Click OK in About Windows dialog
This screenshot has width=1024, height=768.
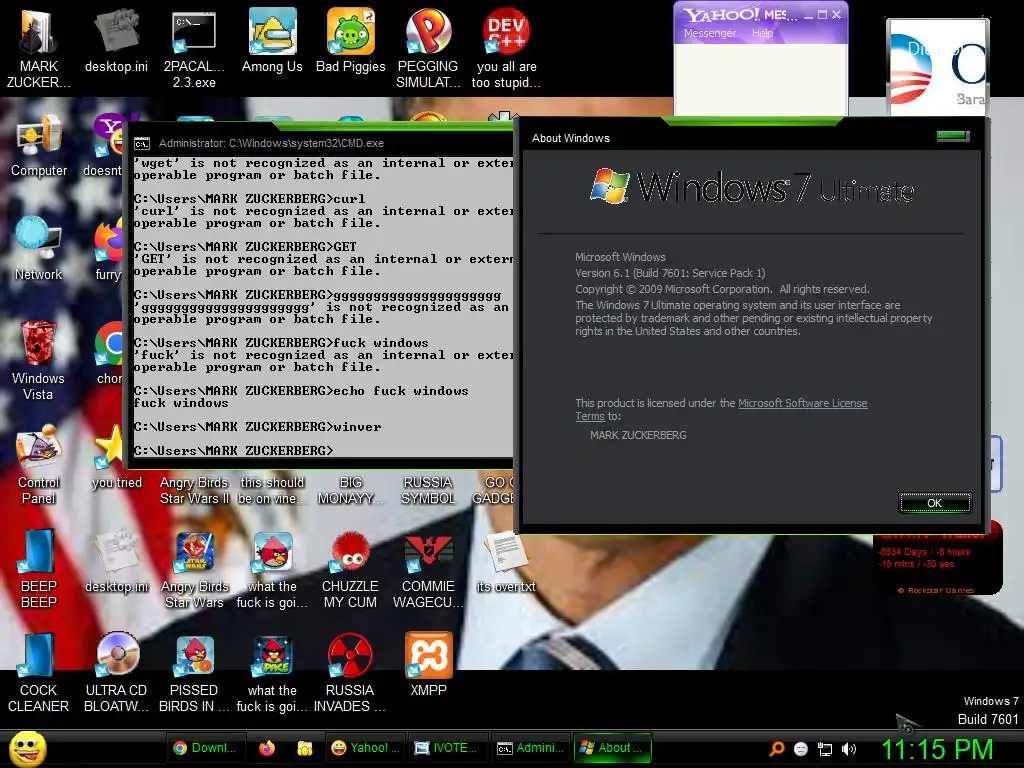pos(935,503)
